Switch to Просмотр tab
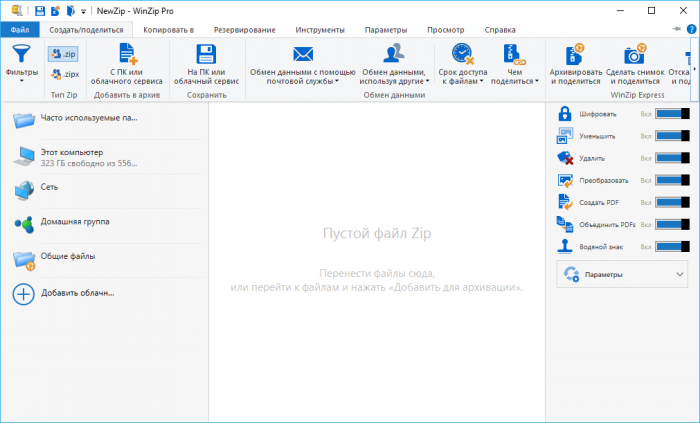 [446, 30]
